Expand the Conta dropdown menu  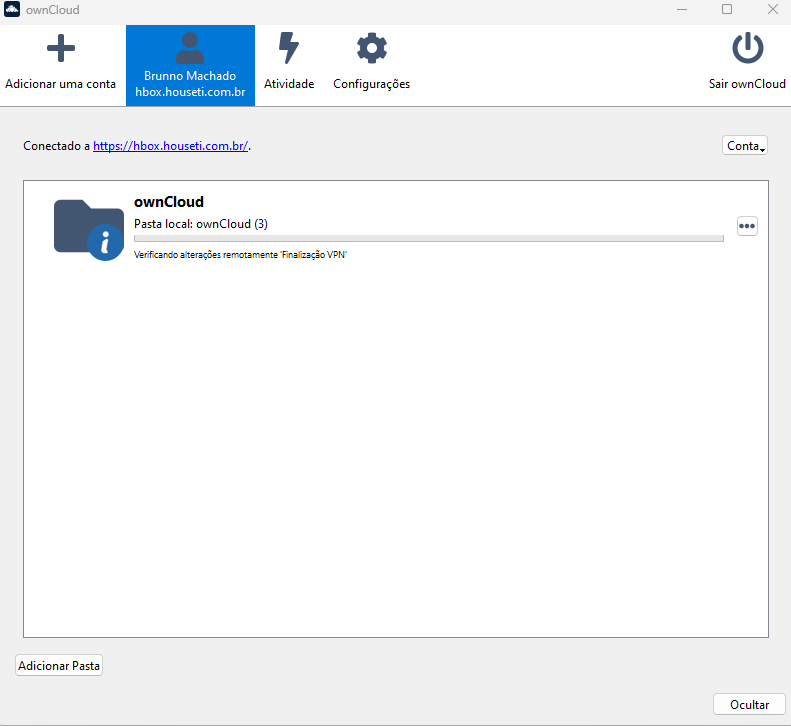(745, 145)
